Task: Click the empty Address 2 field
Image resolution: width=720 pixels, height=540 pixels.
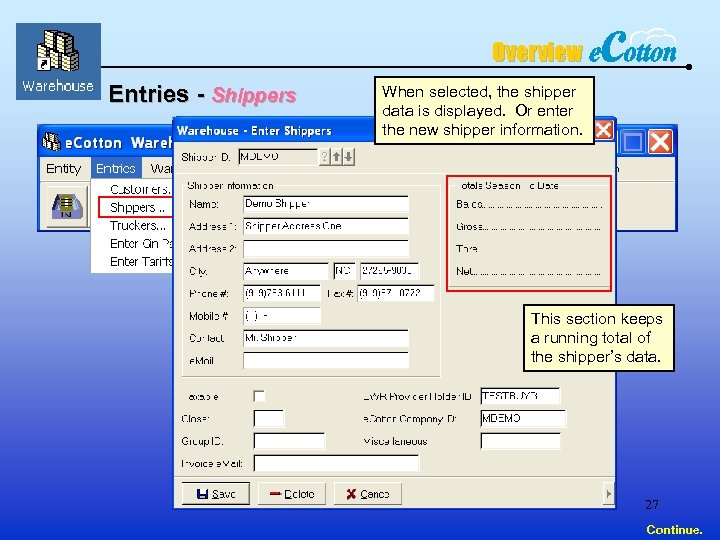Action: coord(326,248)
